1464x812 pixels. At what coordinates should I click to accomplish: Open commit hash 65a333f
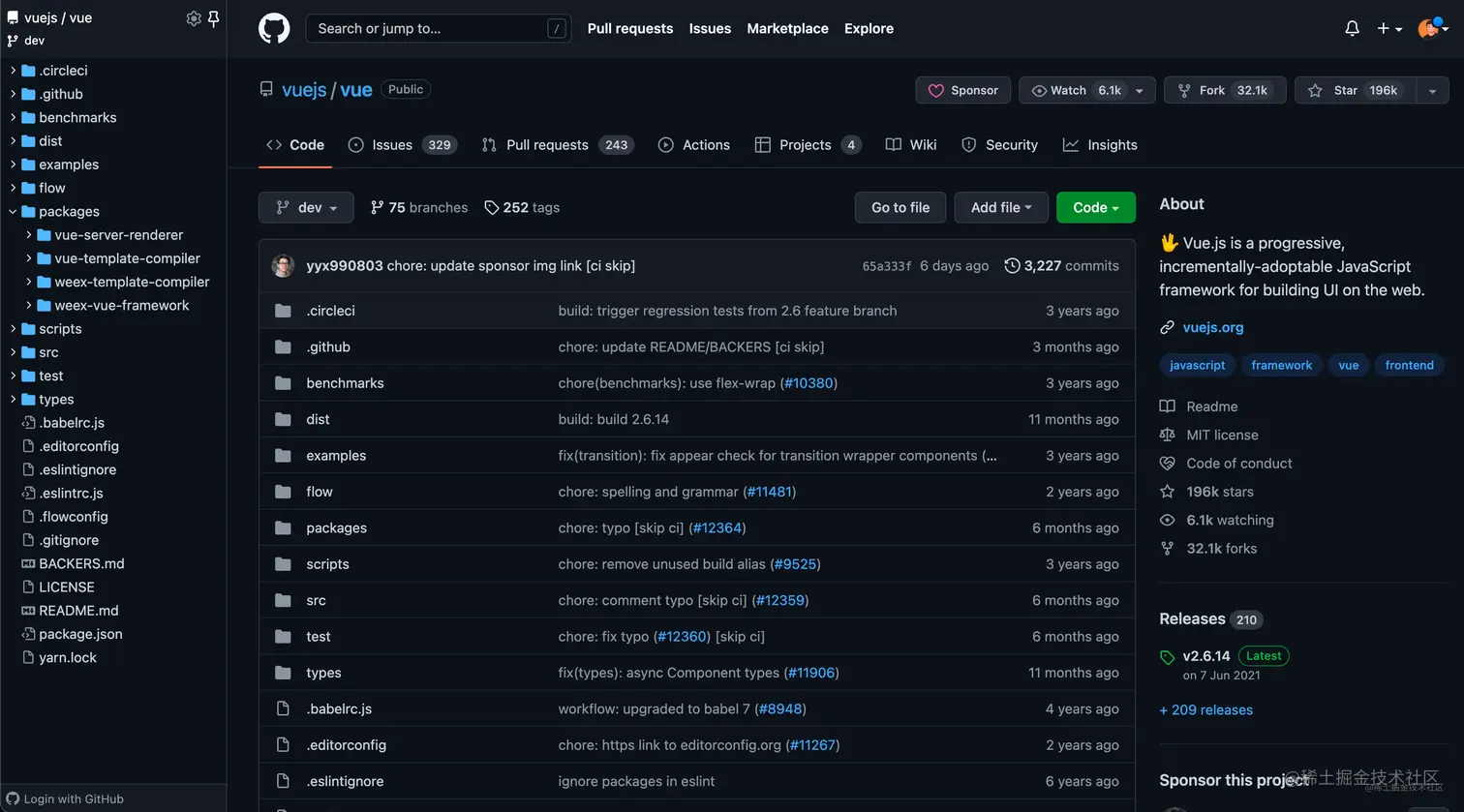pyautogui.click(x=887, y=266)
